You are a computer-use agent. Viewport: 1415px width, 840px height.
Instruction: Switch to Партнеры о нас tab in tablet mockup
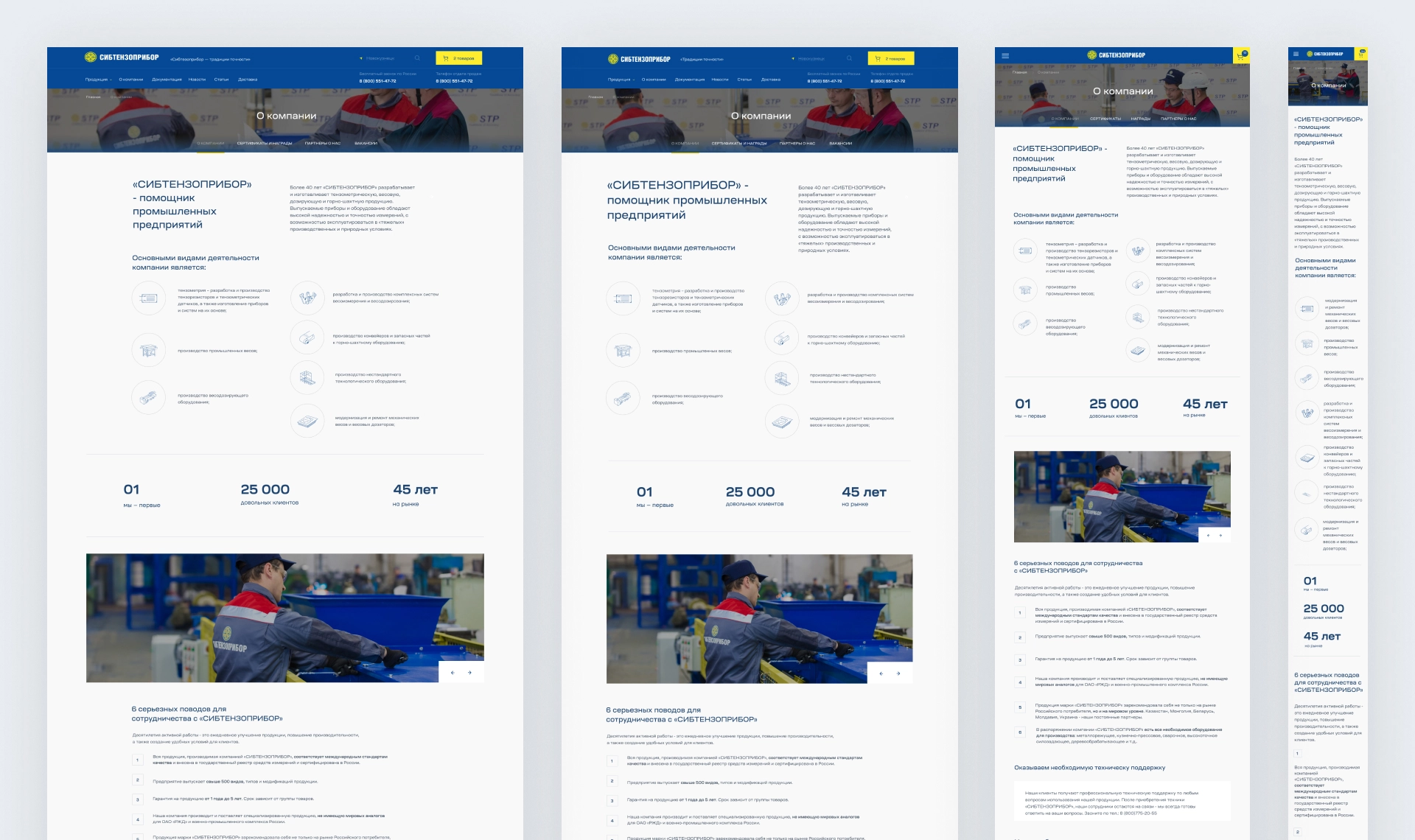pyautogui.click(x=1178, y=119)
